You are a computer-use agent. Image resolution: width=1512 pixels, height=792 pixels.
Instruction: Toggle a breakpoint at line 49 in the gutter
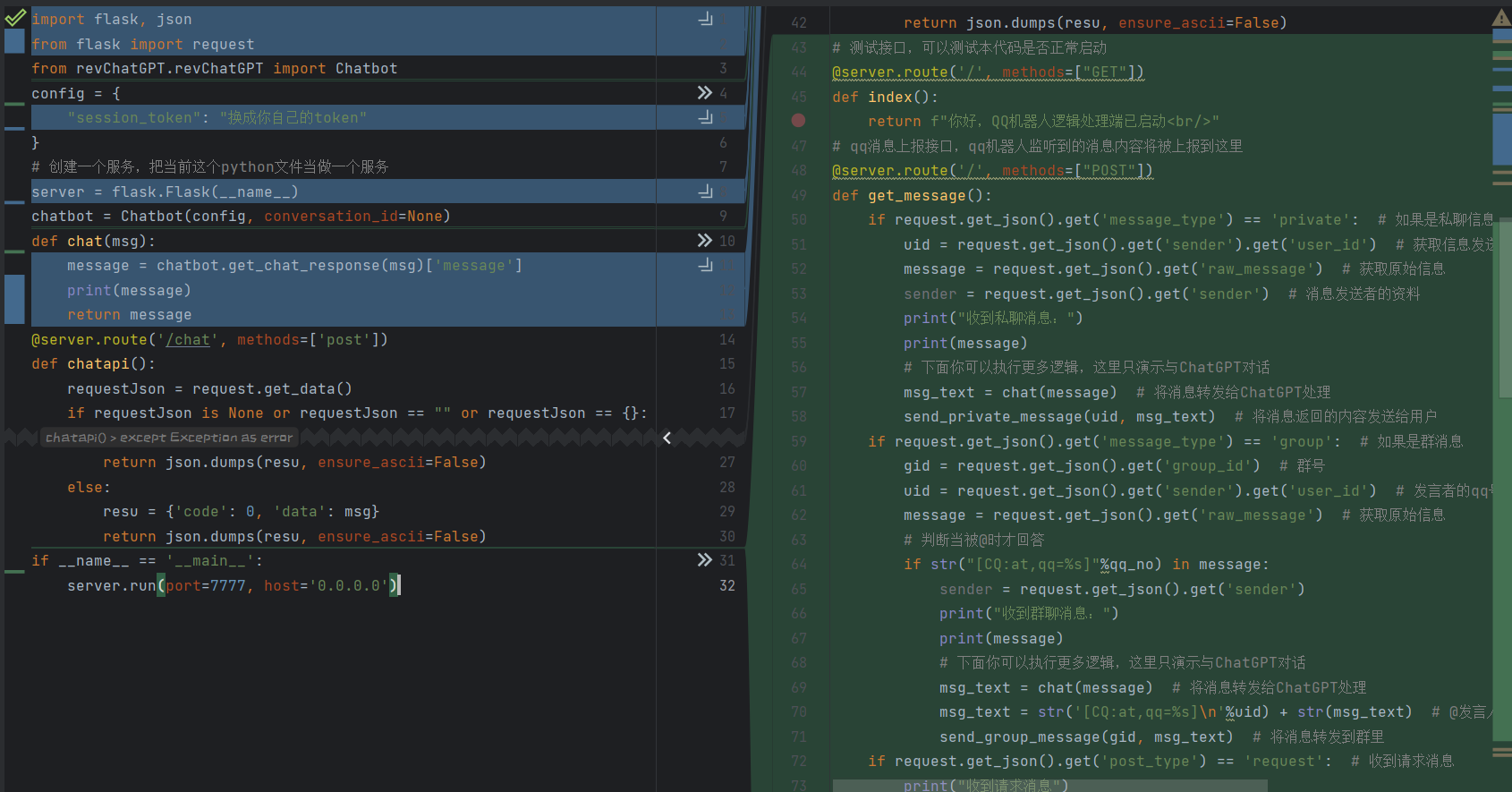point(799,195)
